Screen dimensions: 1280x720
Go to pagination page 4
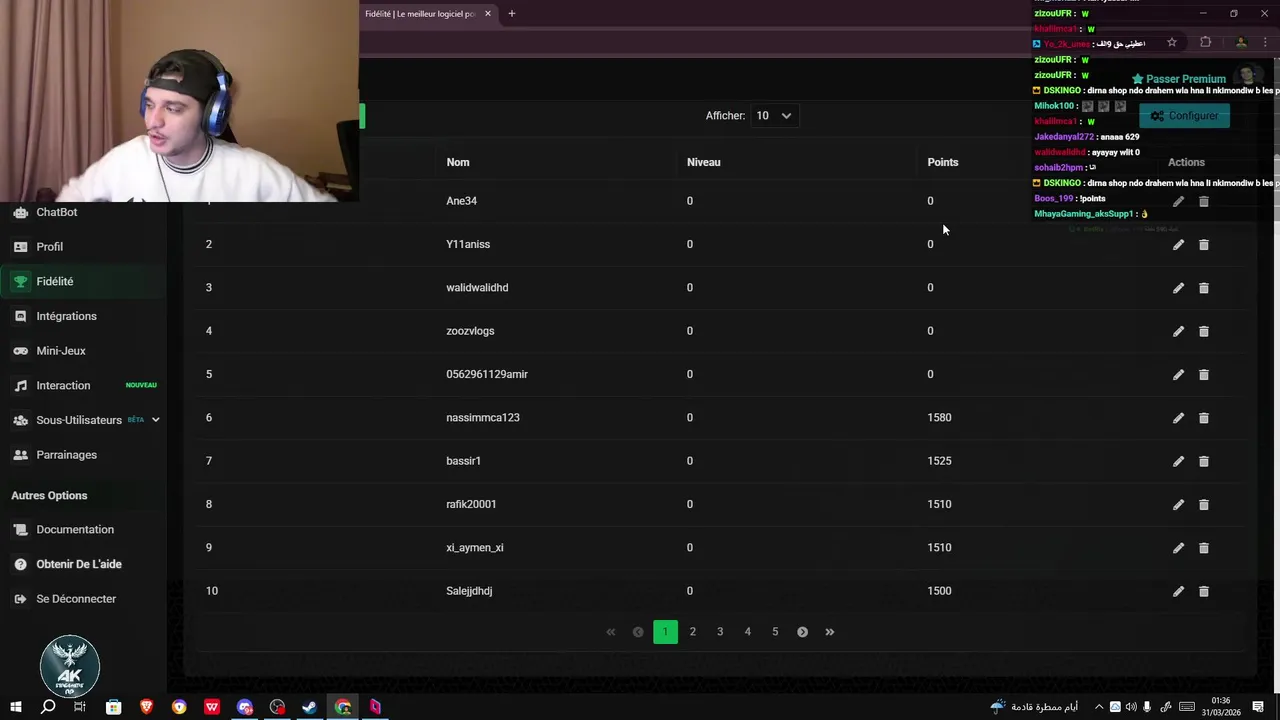[747, 632]
